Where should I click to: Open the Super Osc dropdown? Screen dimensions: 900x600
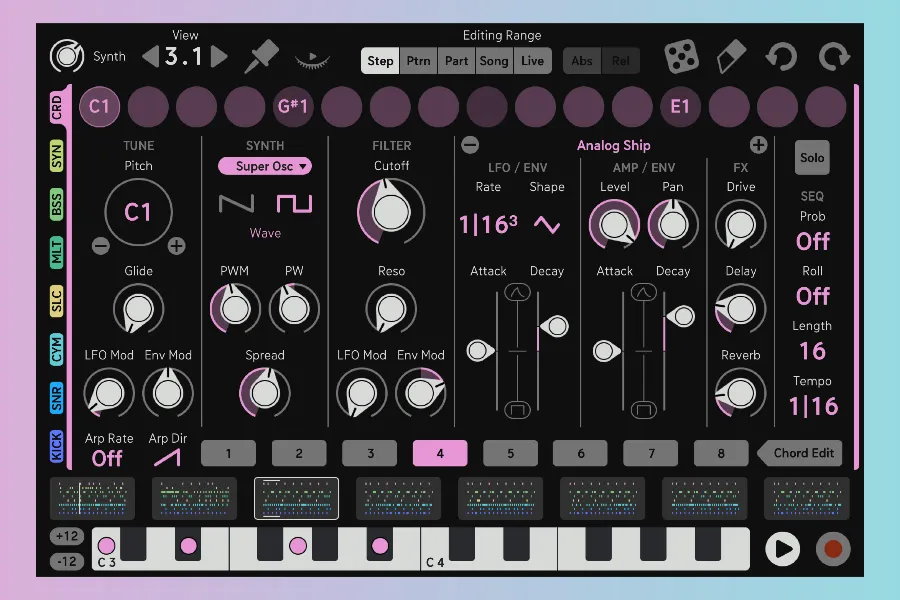pyautogui.click(x=265, y=166)
